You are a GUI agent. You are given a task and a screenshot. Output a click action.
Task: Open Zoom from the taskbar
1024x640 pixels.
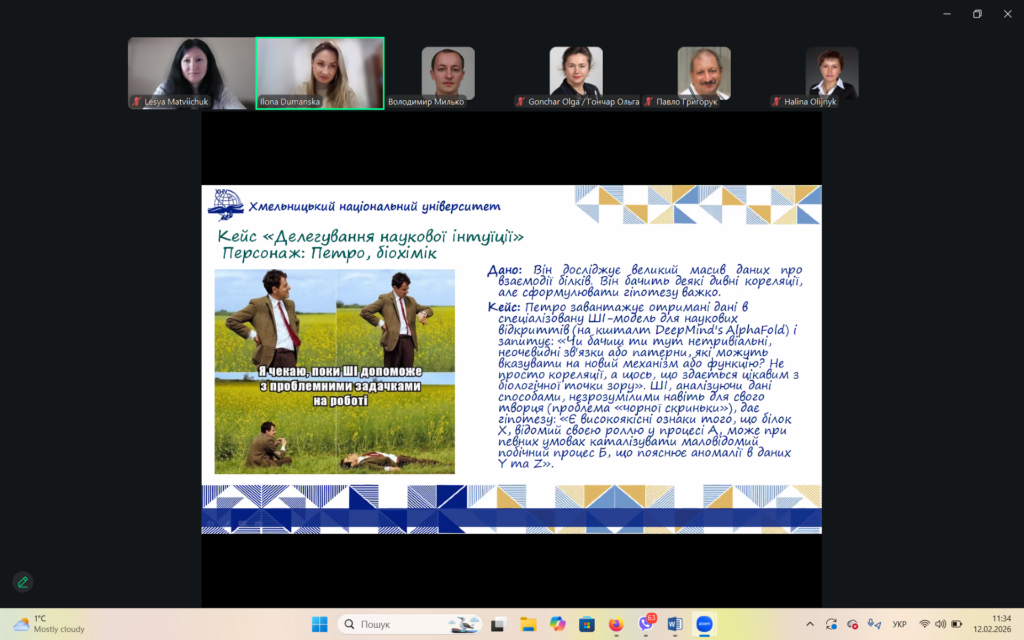(704, 624)
